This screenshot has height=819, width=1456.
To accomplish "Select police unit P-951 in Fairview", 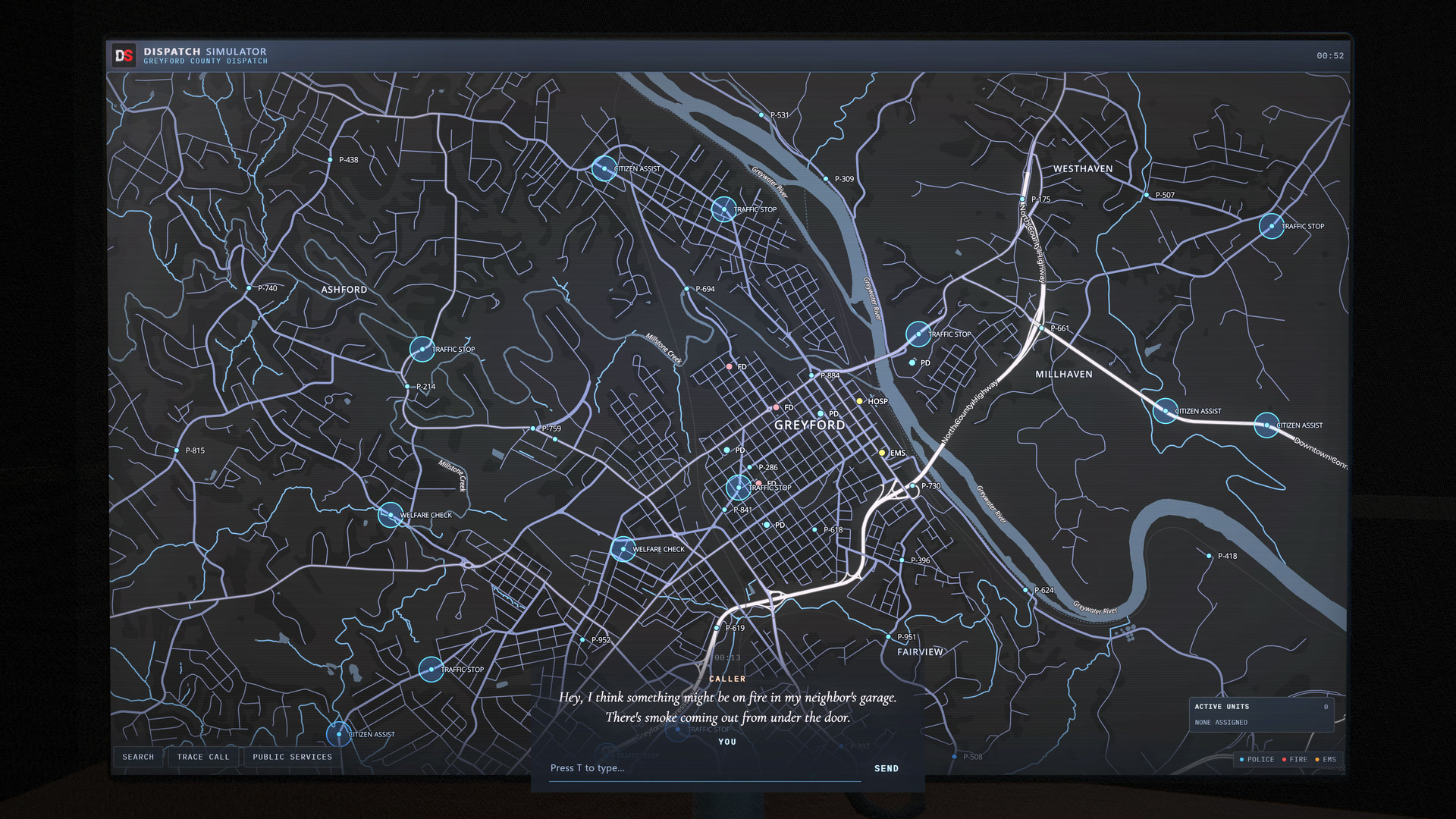I will 889,637.
